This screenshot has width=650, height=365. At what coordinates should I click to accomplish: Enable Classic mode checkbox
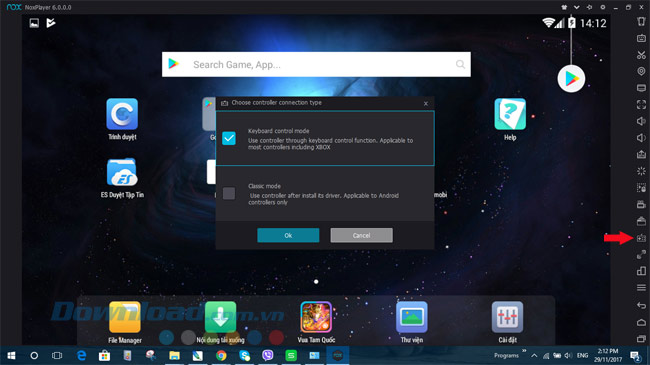click(x=229, y=193)
